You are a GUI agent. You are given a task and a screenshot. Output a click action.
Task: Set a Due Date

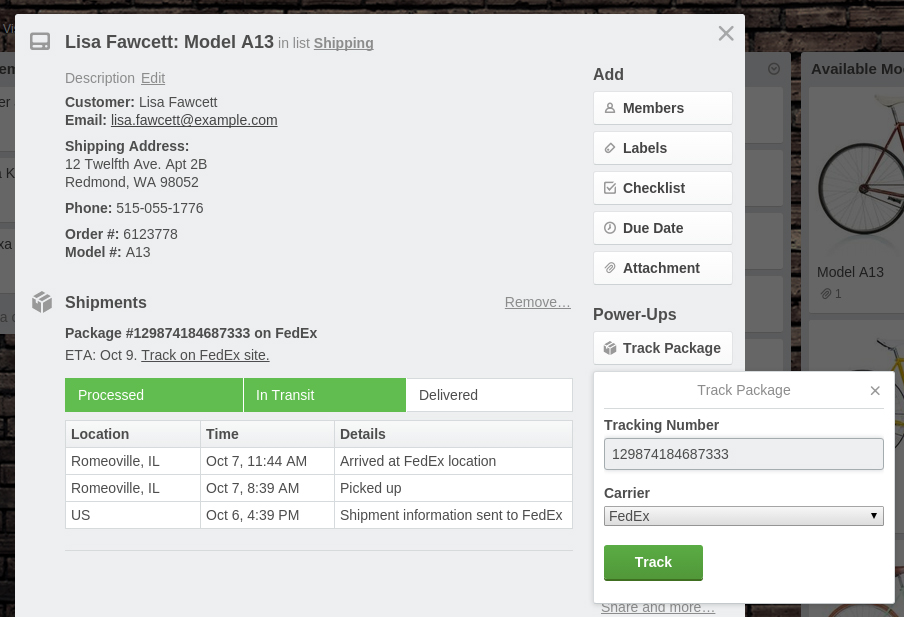click(x=662, y=228)
